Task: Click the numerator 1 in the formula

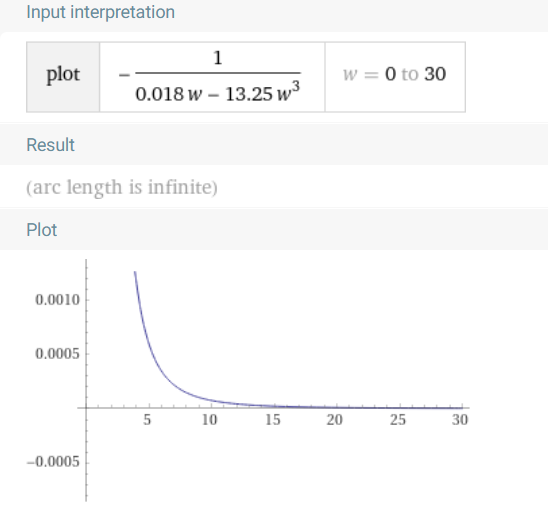Action: tap(218, 58)
